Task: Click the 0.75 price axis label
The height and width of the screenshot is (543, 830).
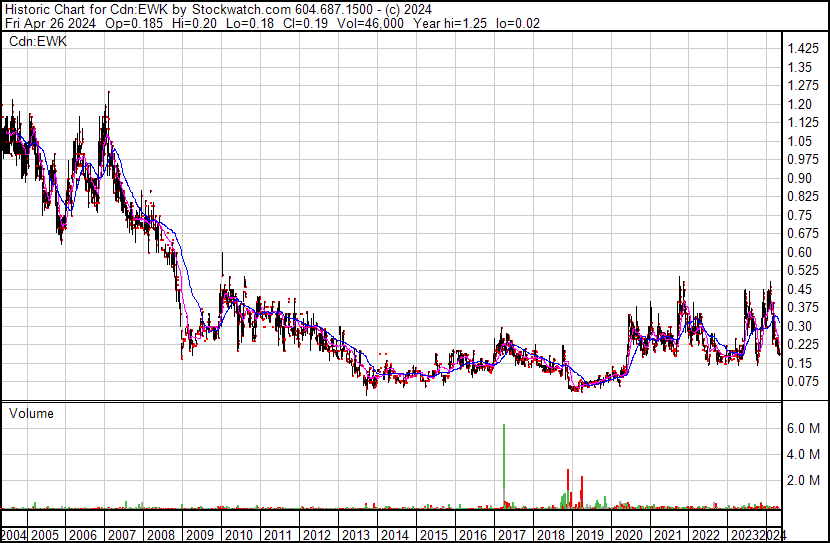Action: point(800,215)
